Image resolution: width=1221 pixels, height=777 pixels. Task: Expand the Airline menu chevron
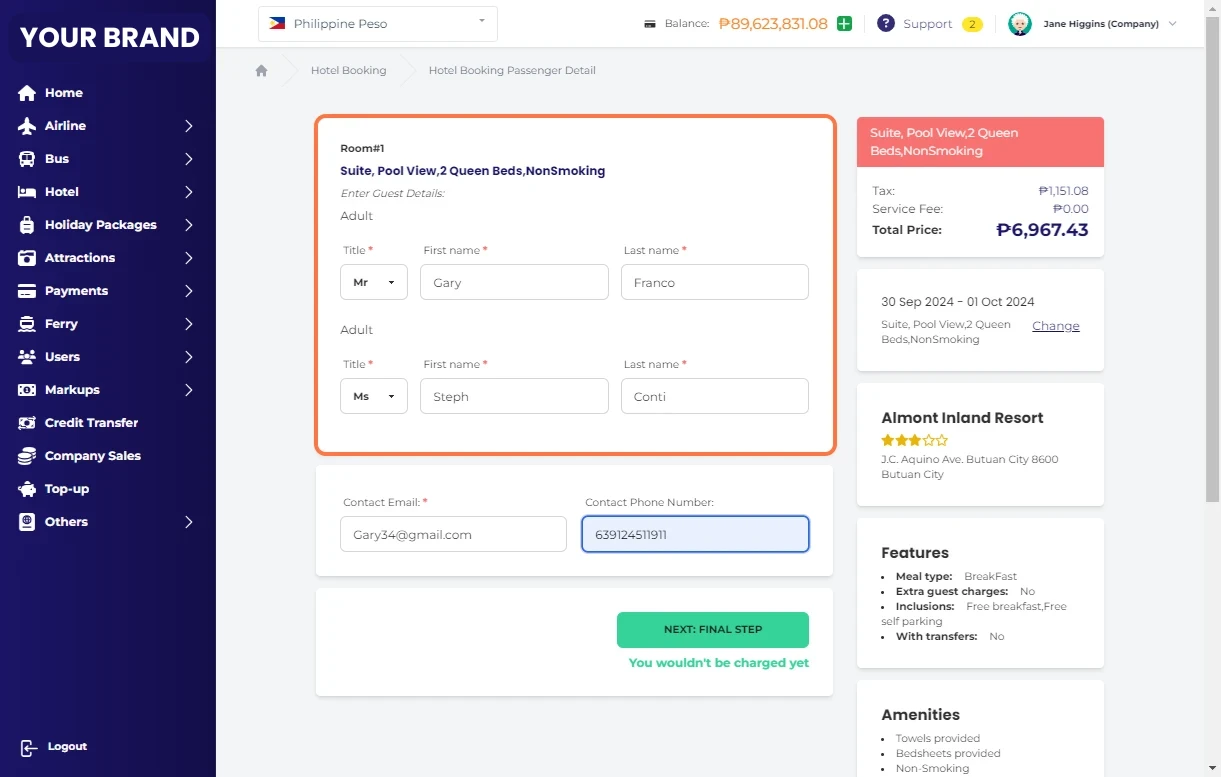188,126
